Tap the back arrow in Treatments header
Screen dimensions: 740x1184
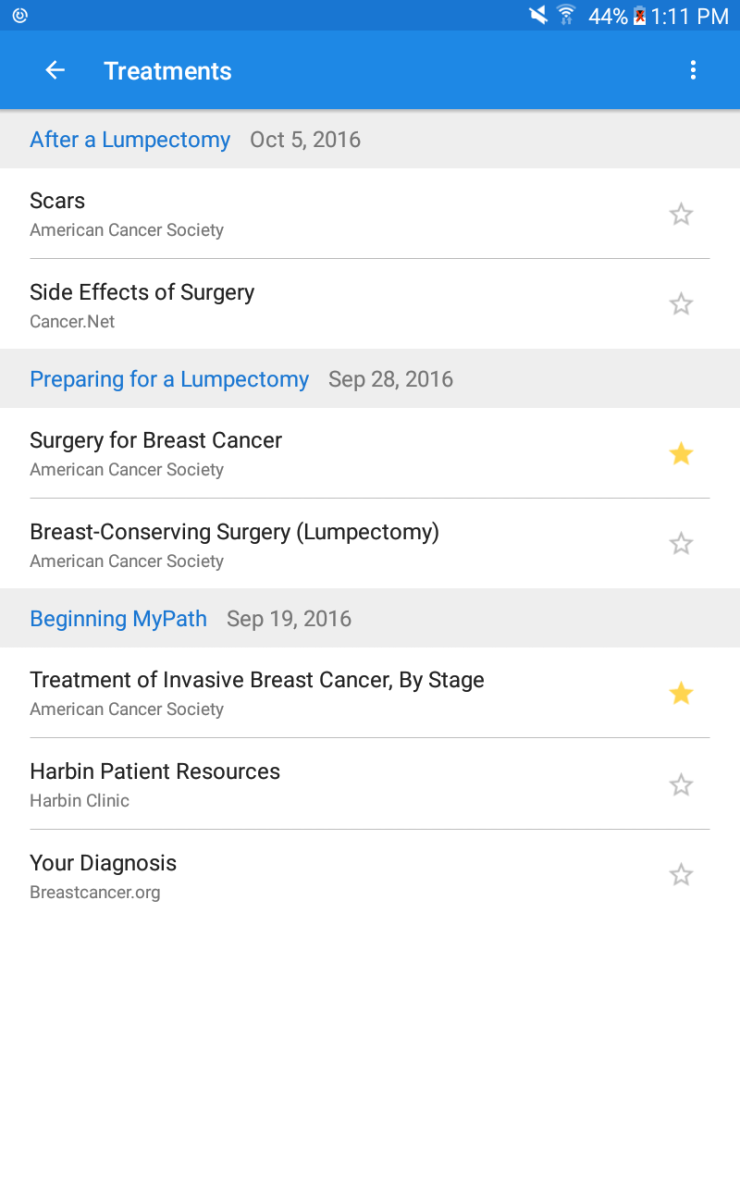point(55,70)
